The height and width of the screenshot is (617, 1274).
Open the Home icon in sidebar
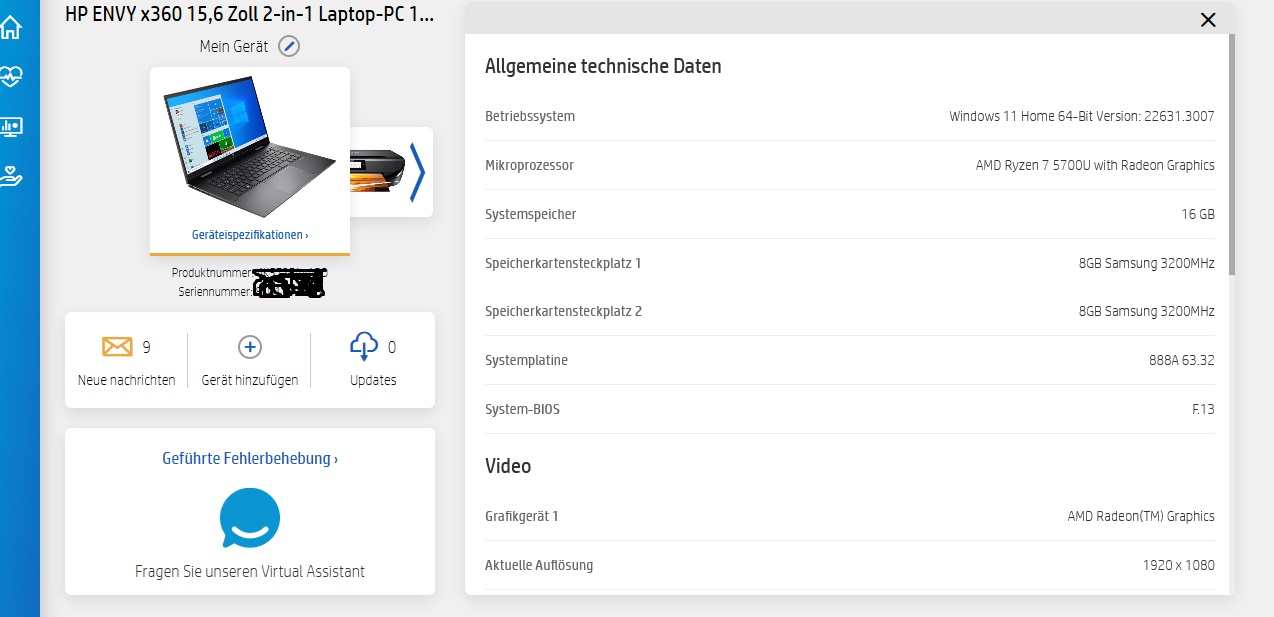11,28
